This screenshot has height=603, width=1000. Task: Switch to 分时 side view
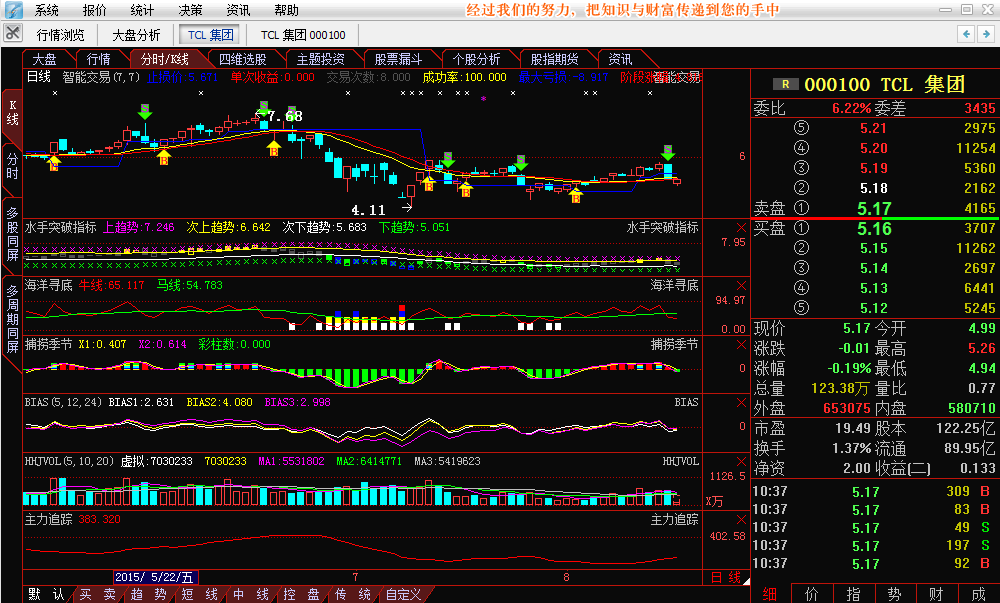pyautogui.click(x=12, y=166)
